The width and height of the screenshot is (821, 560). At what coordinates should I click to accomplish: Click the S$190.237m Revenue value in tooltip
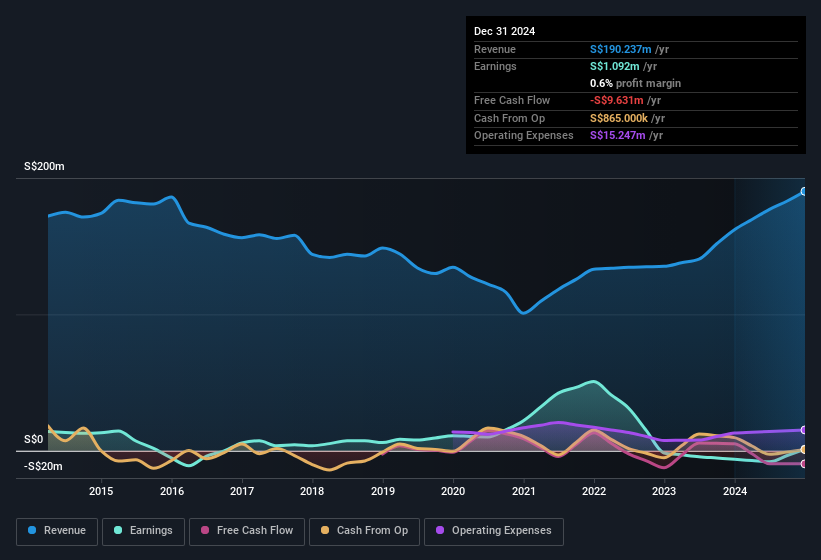pyautogui.click(x=620, y=49)
